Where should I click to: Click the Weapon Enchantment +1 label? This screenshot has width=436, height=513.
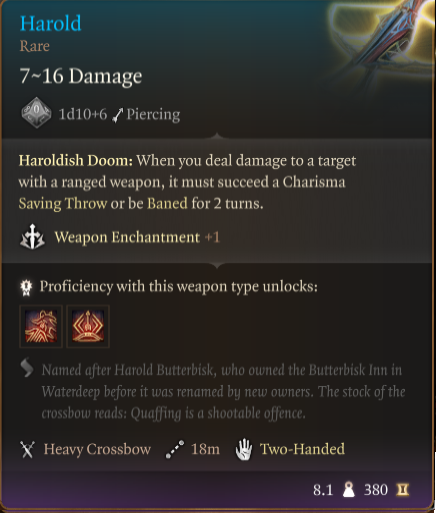click(137, 237)
